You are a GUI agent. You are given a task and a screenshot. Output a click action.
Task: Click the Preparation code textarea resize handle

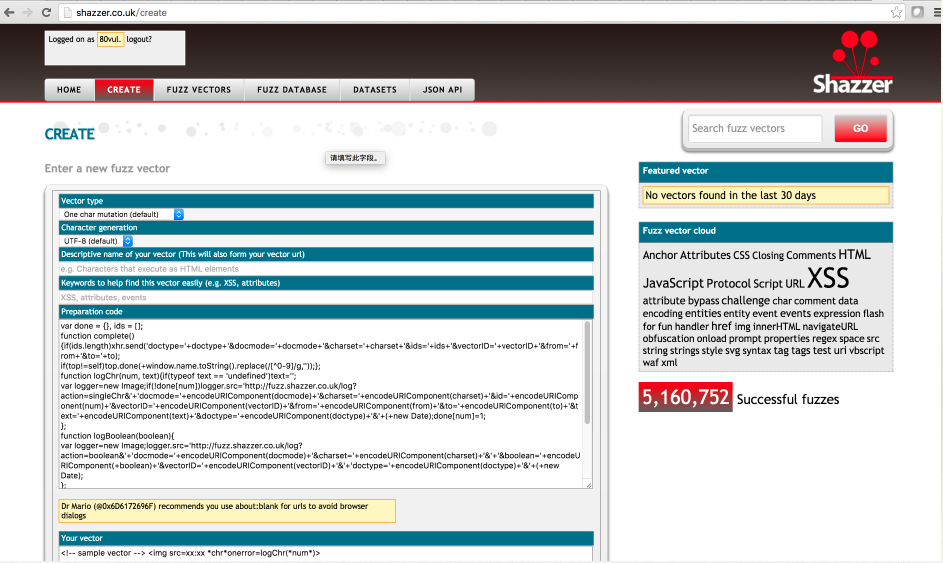click(589, 484)
